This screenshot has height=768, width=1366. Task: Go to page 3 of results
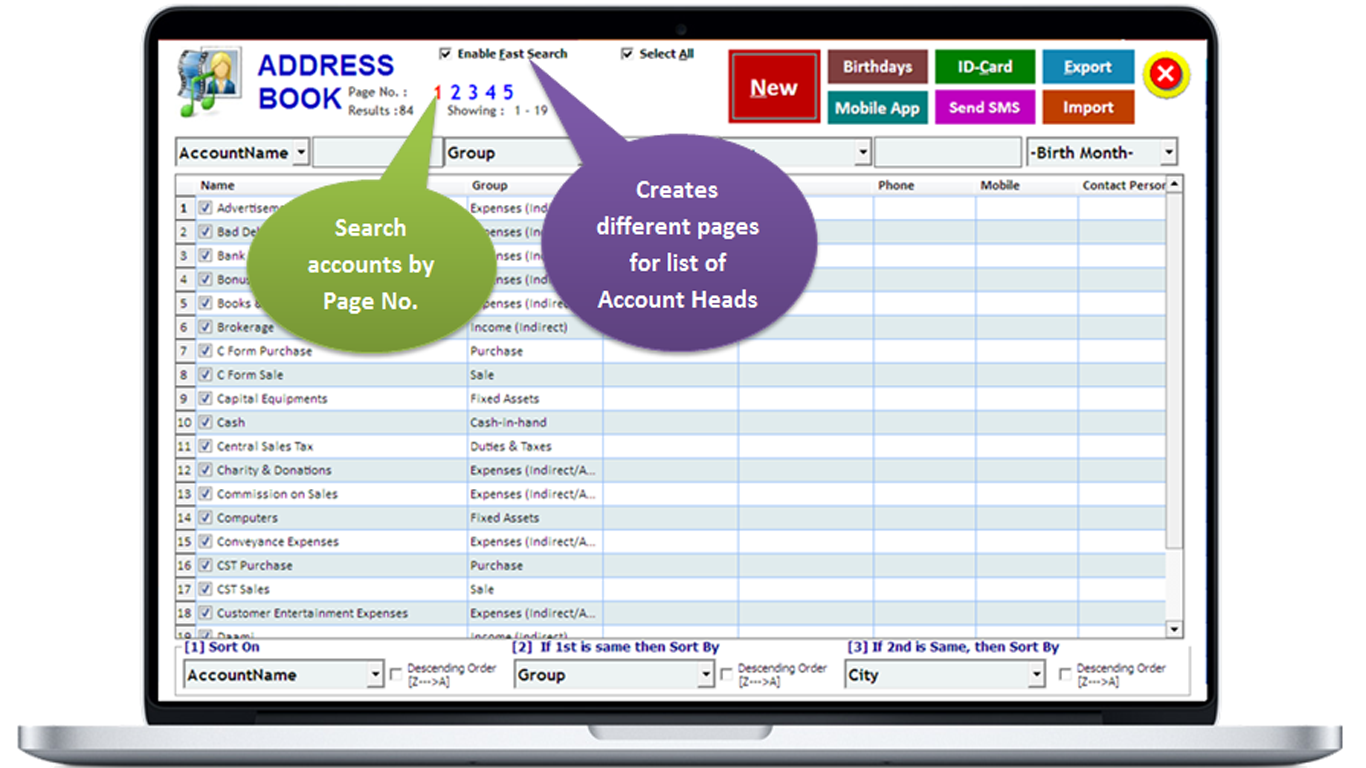pos(473,93)
